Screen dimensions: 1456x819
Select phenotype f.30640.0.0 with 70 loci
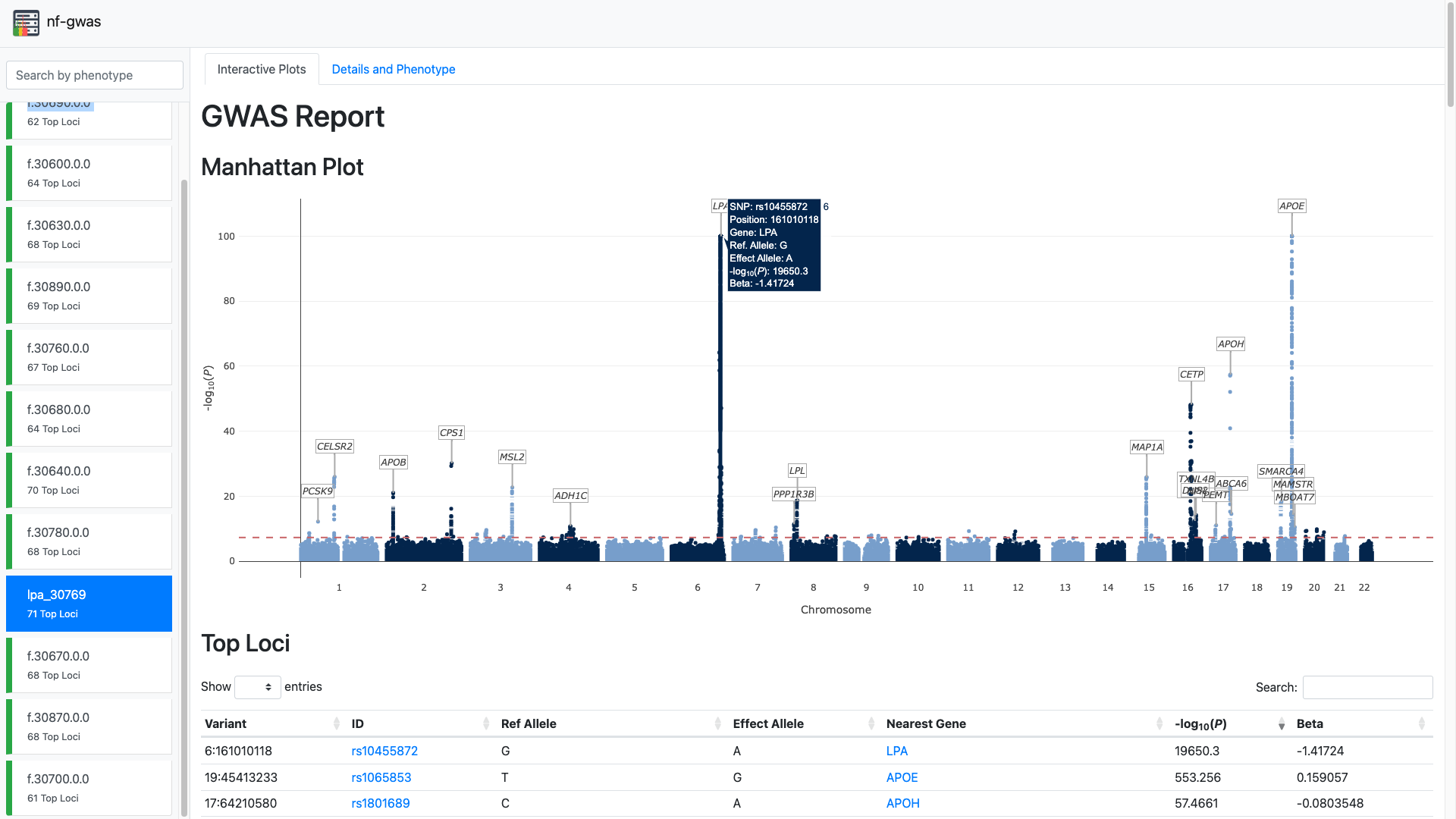pyautogui.click(x=89, y=480)
